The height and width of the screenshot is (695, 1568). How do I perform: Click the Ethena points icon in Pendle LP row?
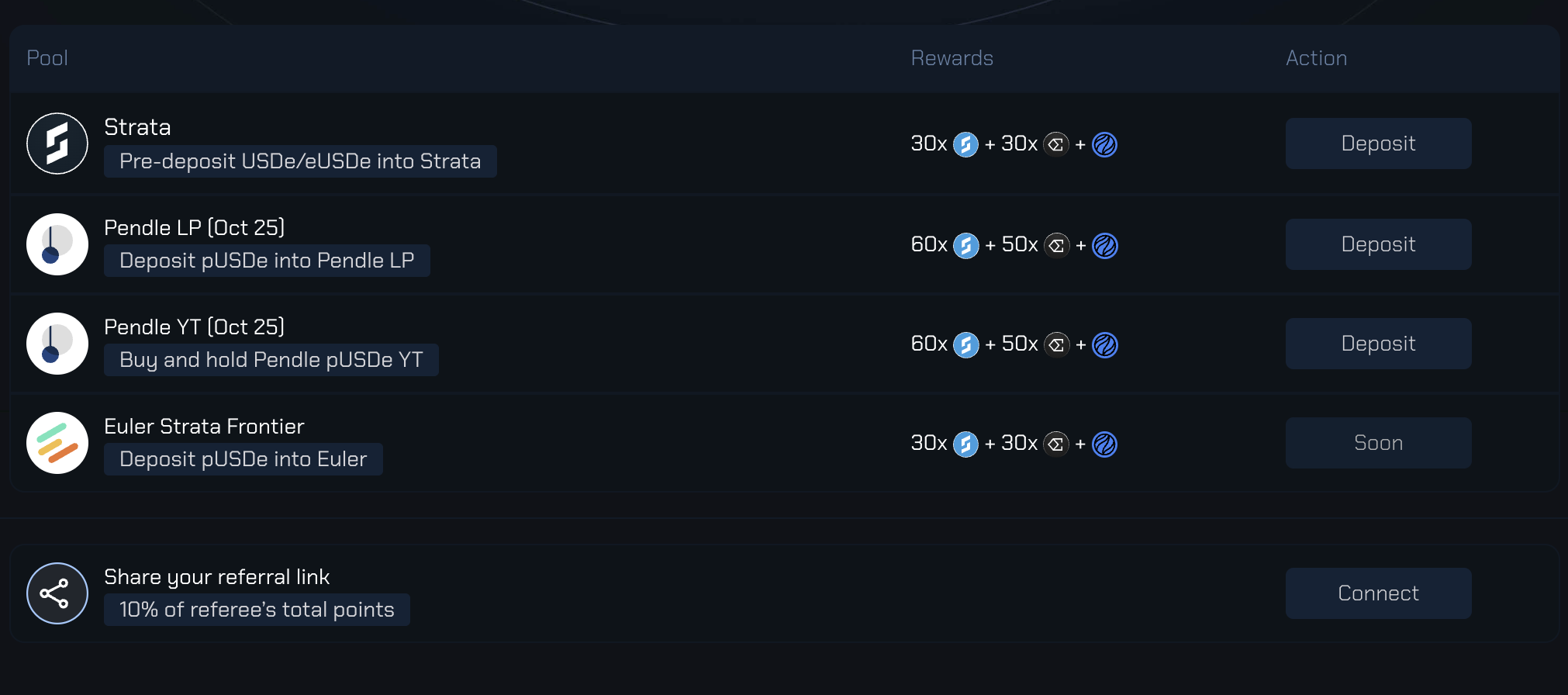click(x=1056, y=245)
